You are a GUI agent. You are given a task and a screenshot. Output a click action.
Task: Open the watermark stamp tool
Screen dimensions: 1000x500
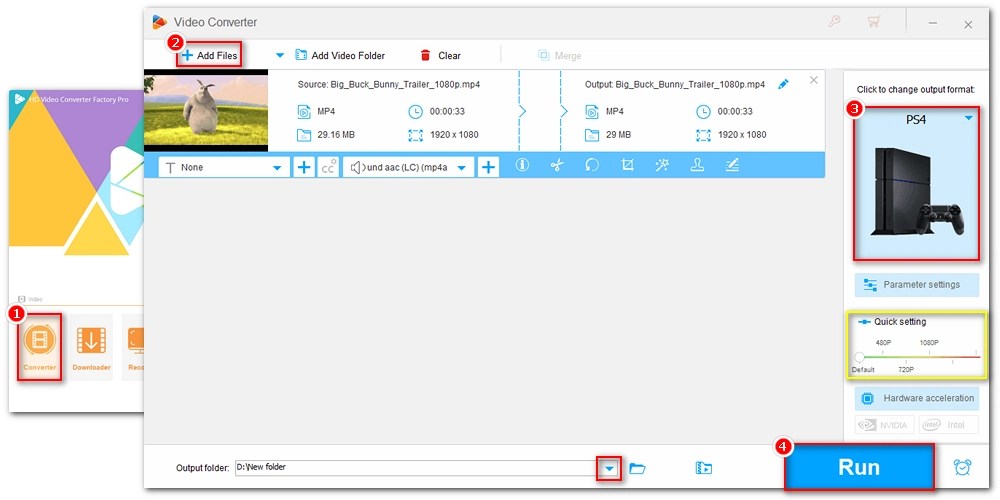coord(697,165)
